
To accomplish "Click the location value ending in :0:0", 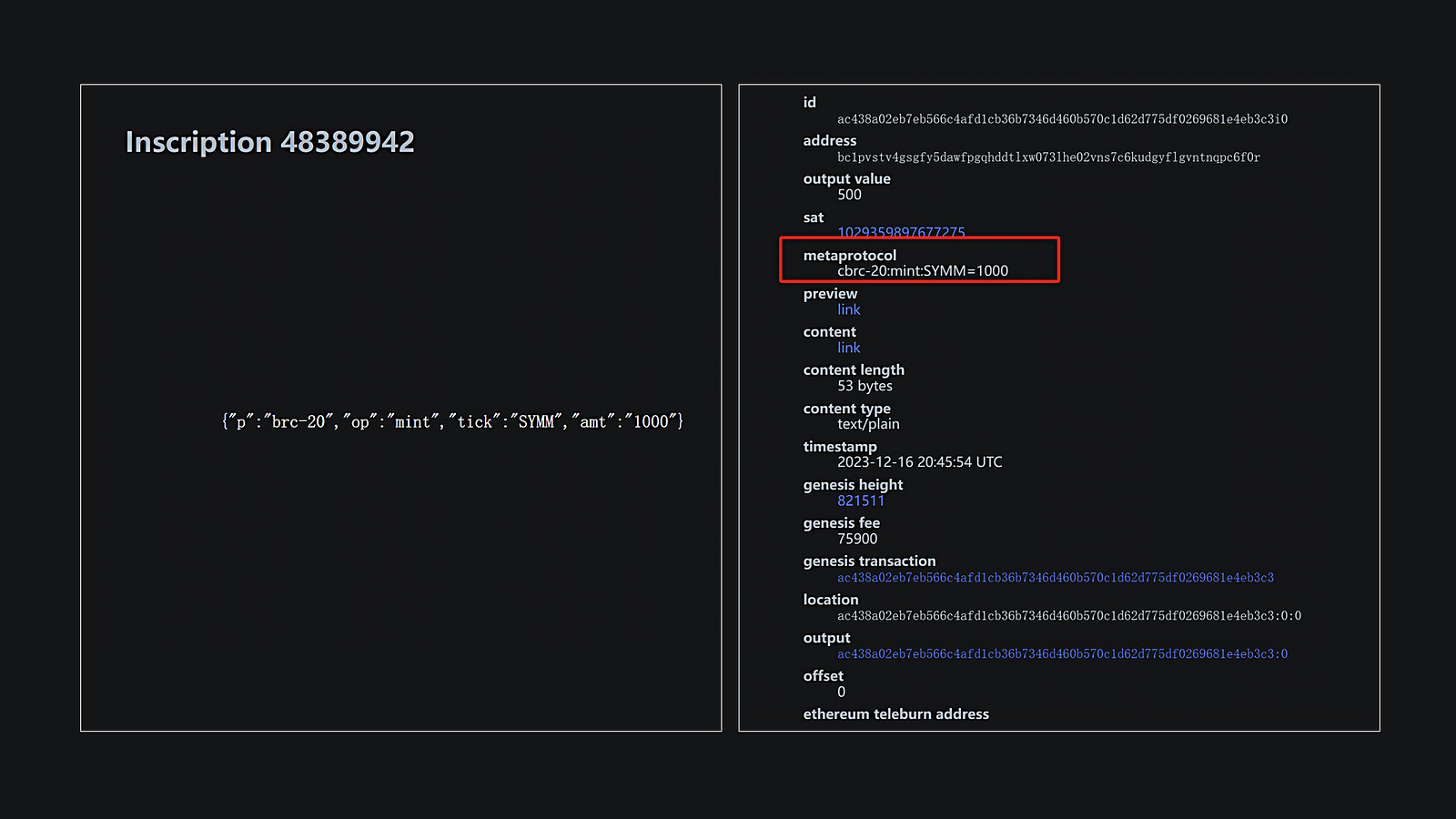I will point(1068,616).
